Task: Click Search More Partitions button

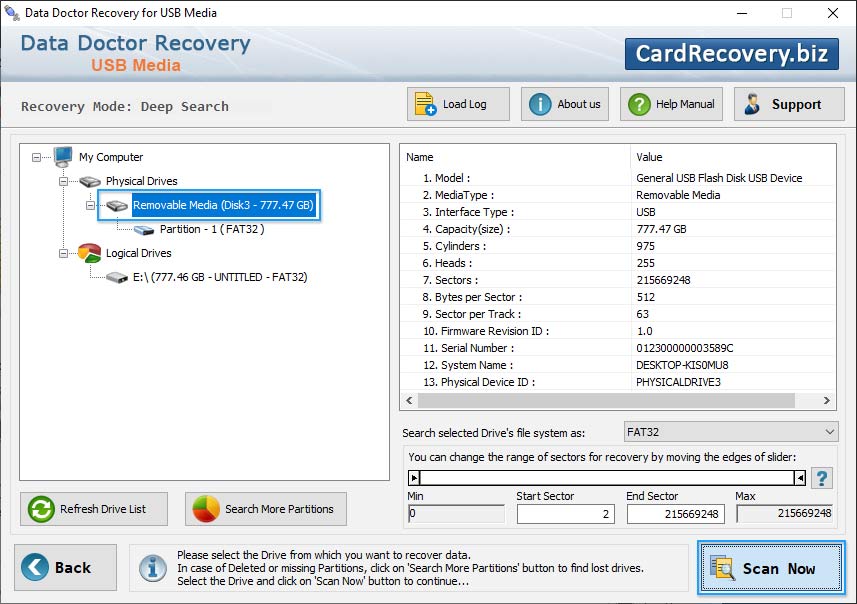Action: [x=266, y=509]
